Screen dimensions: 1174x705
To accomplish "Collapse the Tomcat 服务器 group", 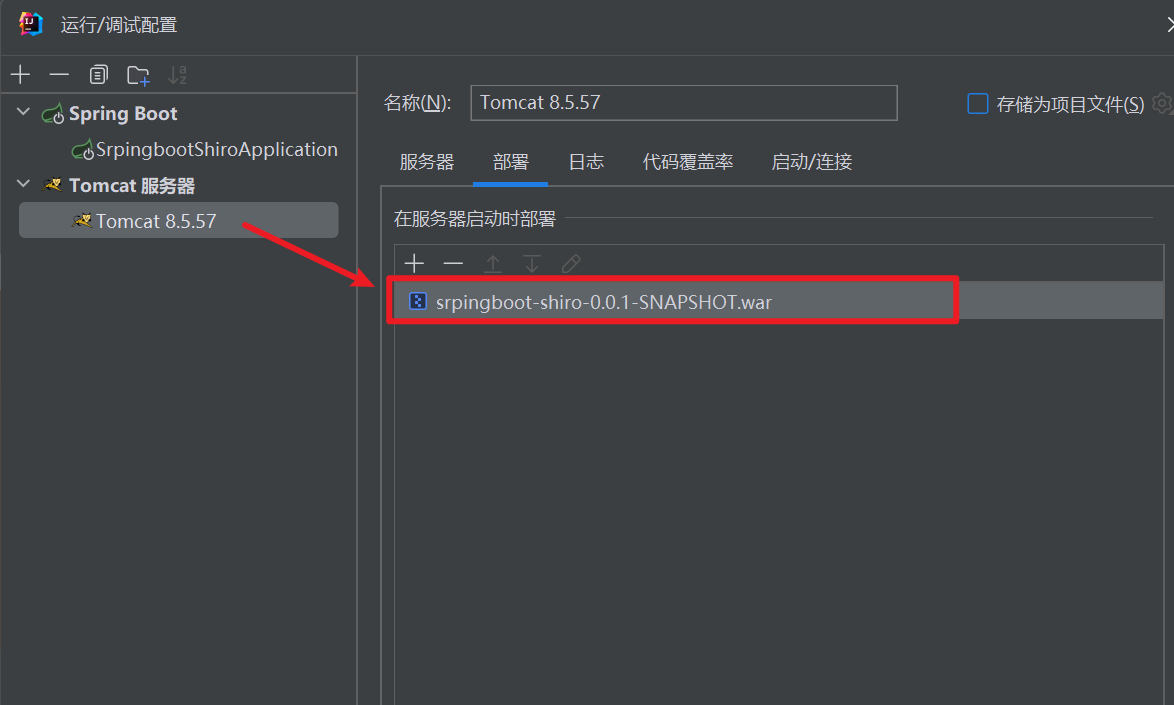I will click(23, 184).
